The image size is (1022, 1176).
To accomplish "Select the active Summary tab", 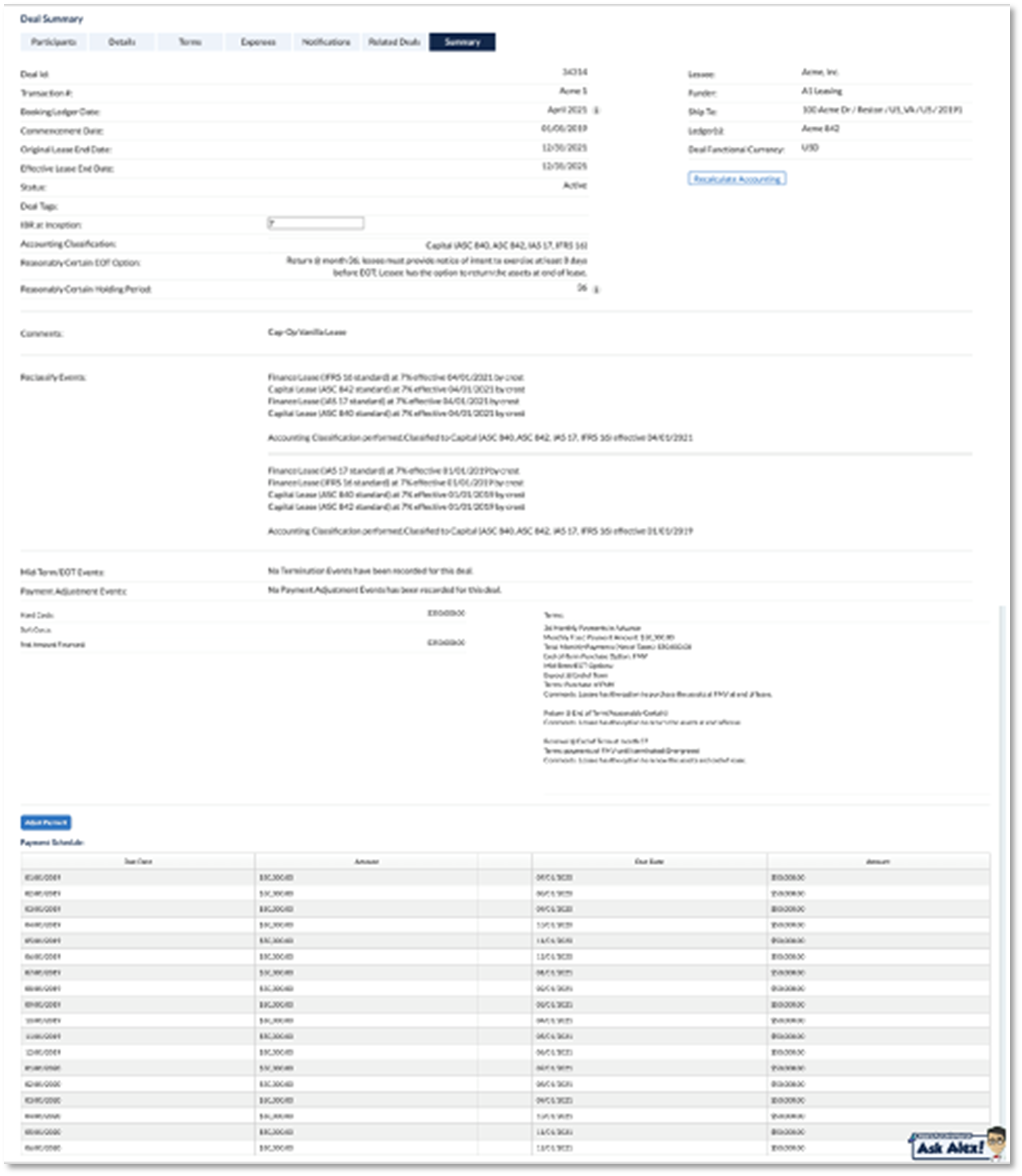I will (462, 42).
